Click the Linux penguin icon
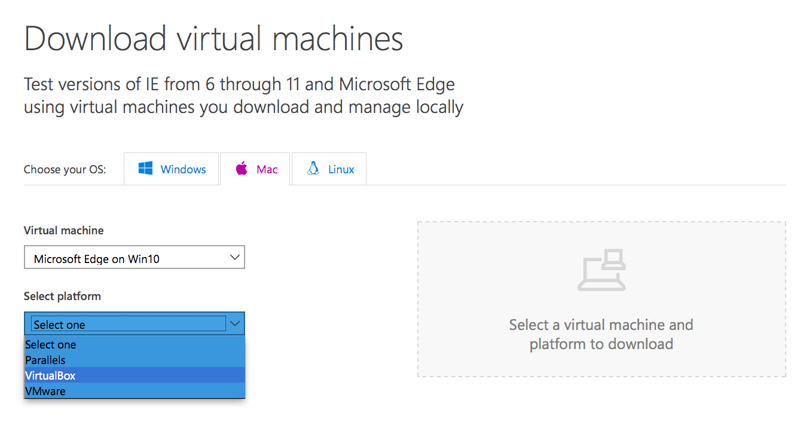Viewport: 800px width, 431px height. (313, 169)
